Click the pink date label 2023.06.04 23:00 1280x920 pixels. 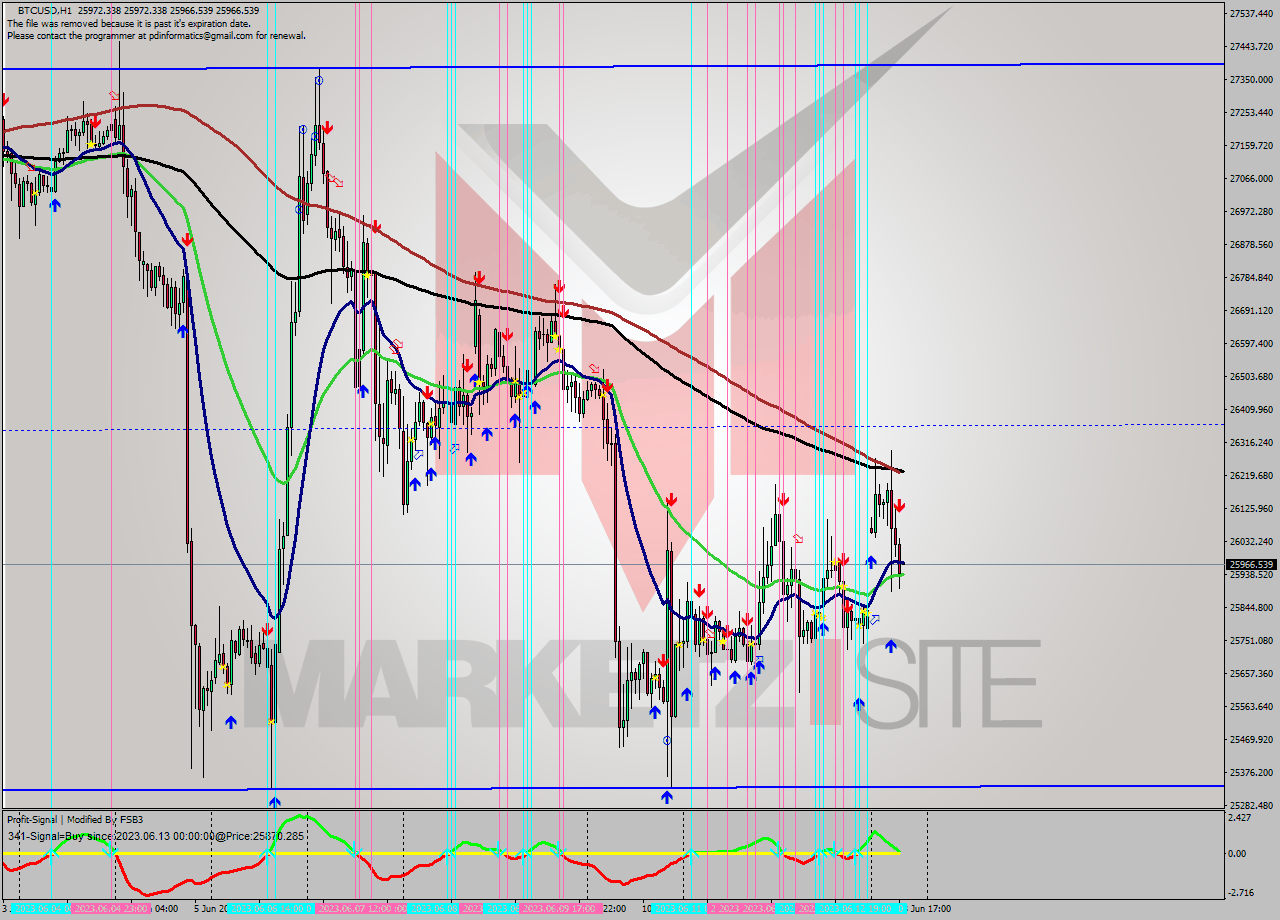point(112,909)
